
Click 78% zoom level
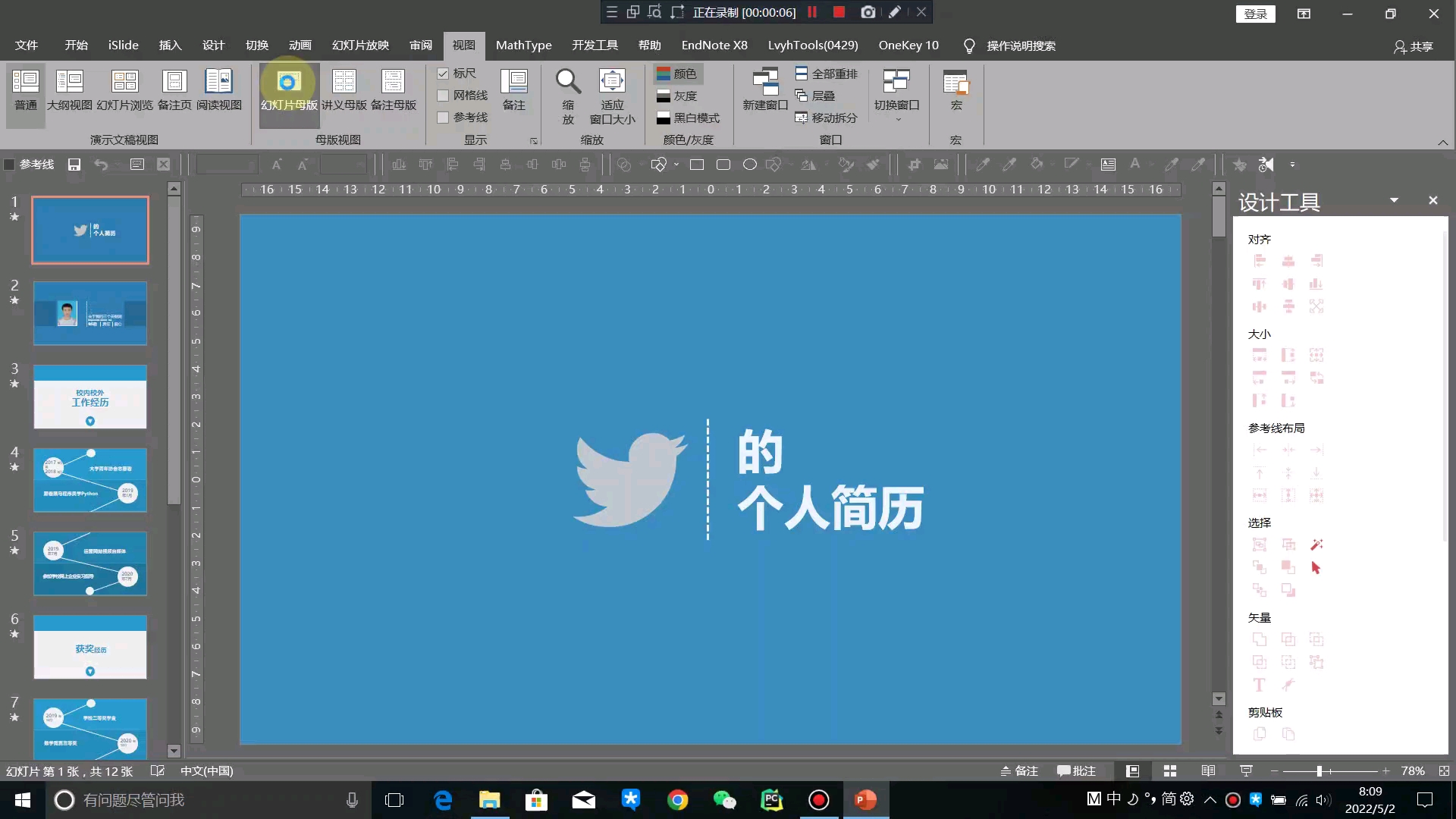(x=1413, y=771)
